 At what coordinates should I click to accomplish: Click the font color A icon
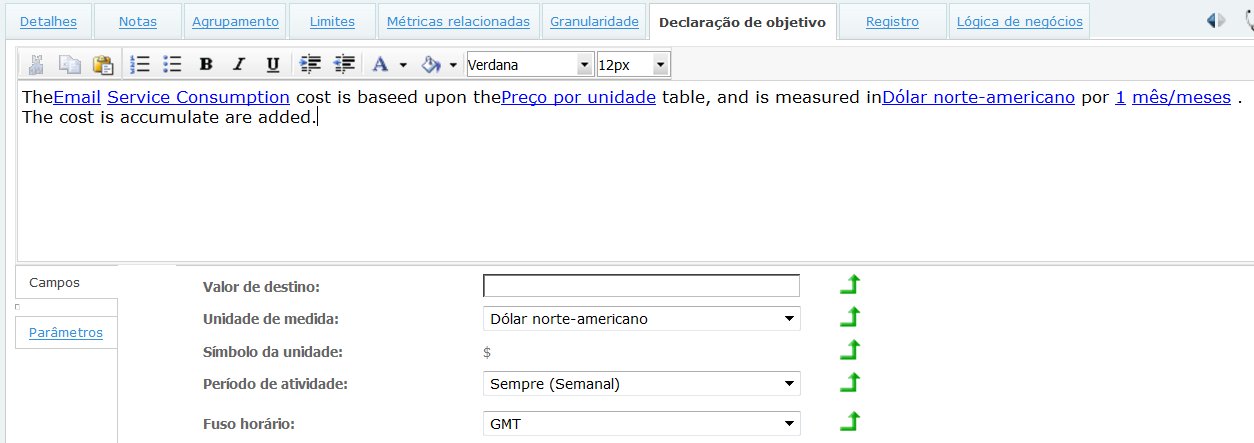pos(380,65)
